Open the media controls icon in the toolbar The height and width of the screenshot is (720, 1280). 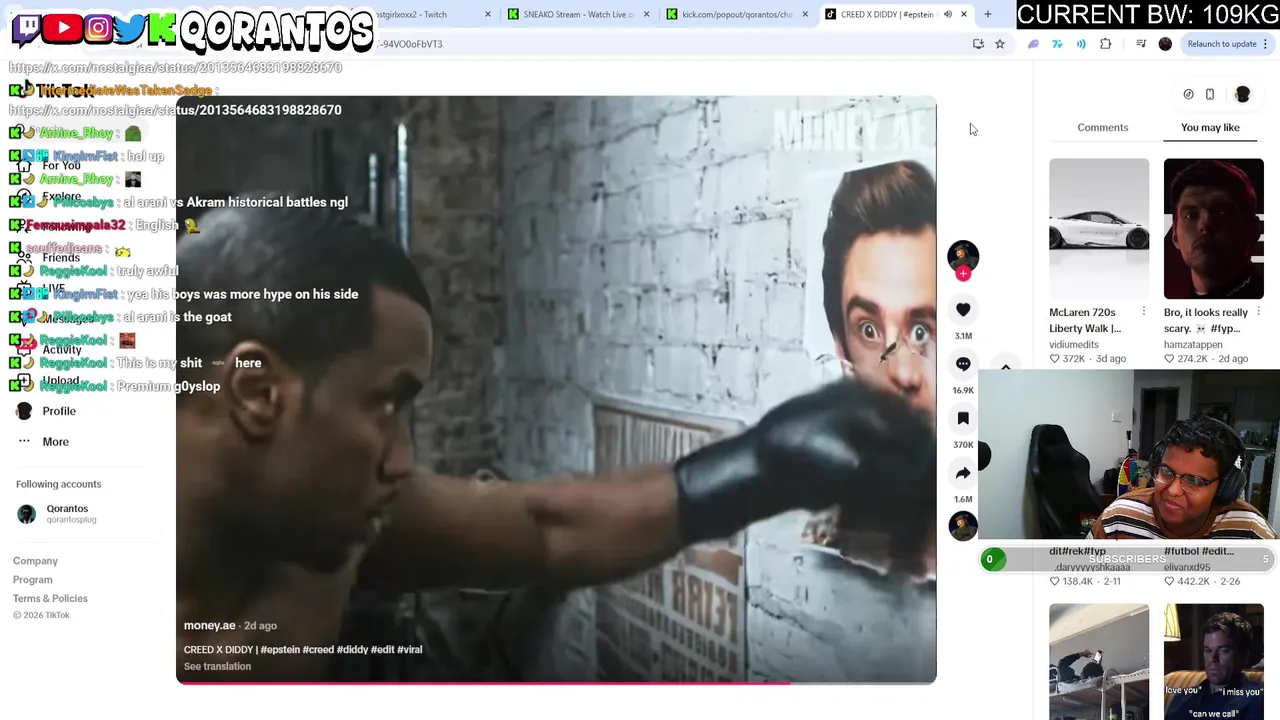[1141, 44]
